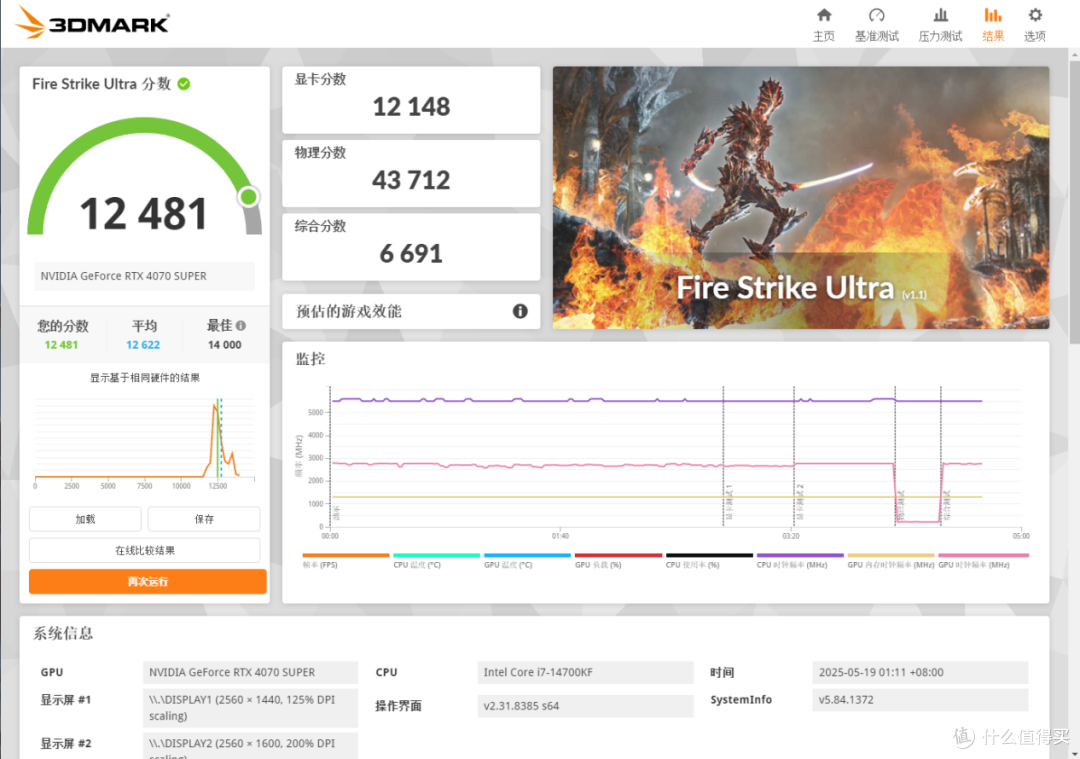Click the orange 再次运行 run again button
This screenshot has height=759, width=1080.
pos(147,581)
